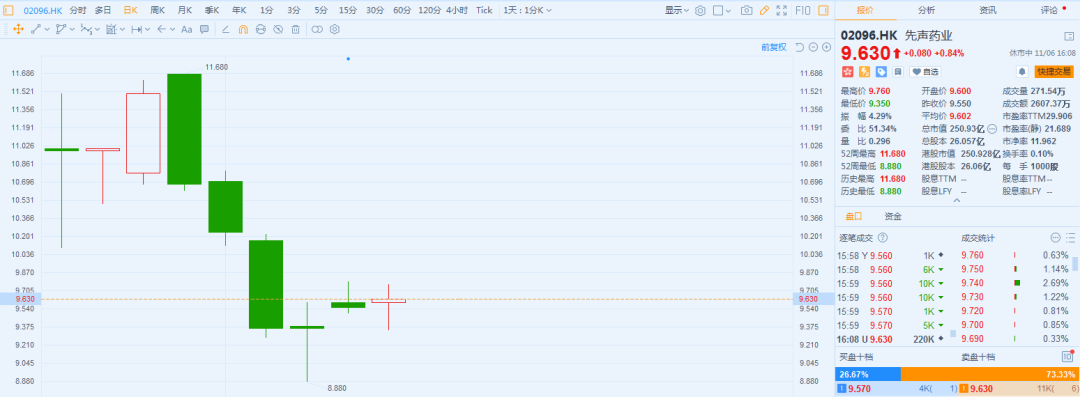Viewport: 1080px width, 397px height.
Task: Open the 资讯 tab
Action: (x=988, y=10)
